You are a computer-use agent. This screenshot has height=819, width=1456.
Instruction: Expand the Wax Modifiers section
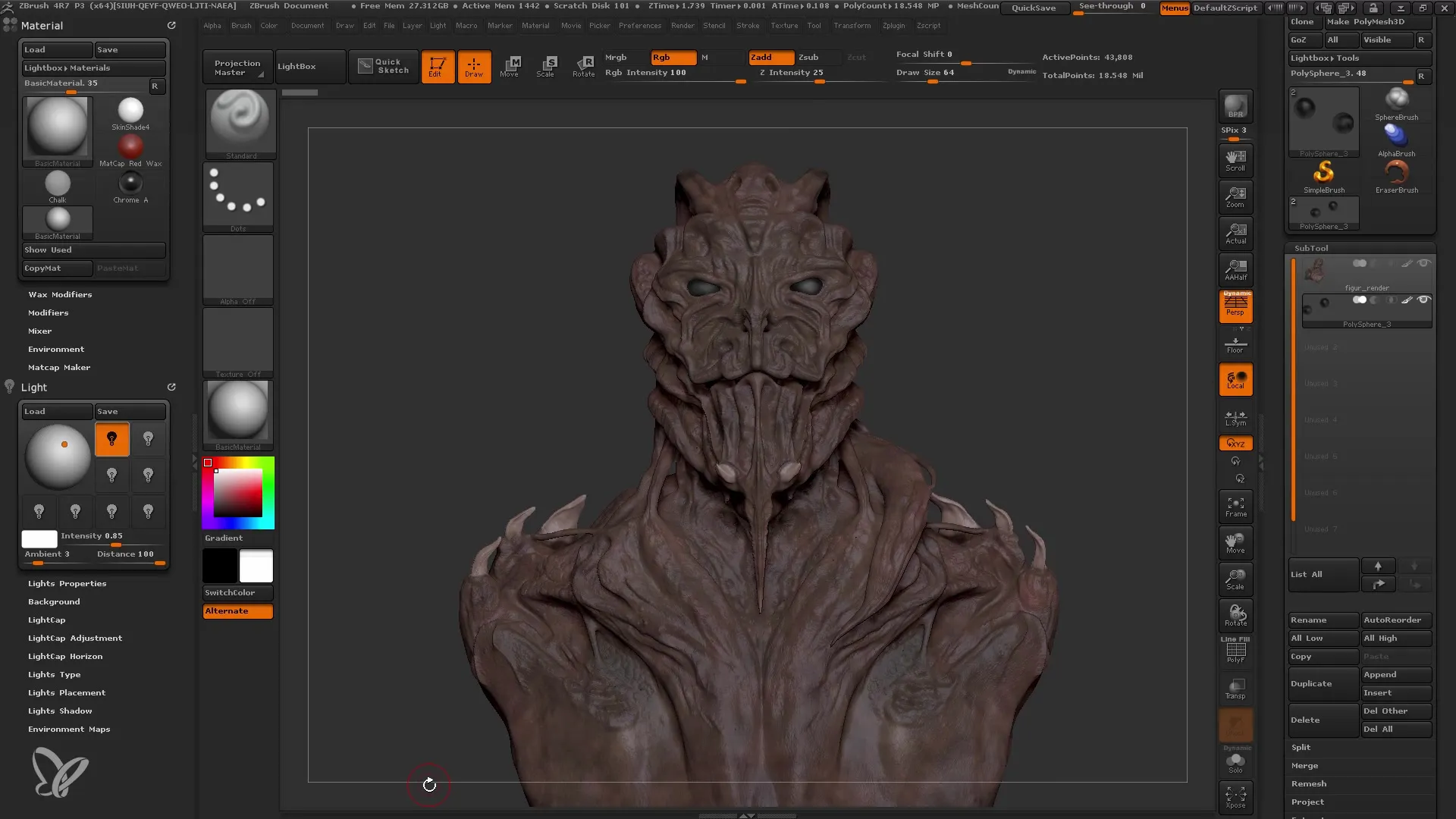coord(60,294)
